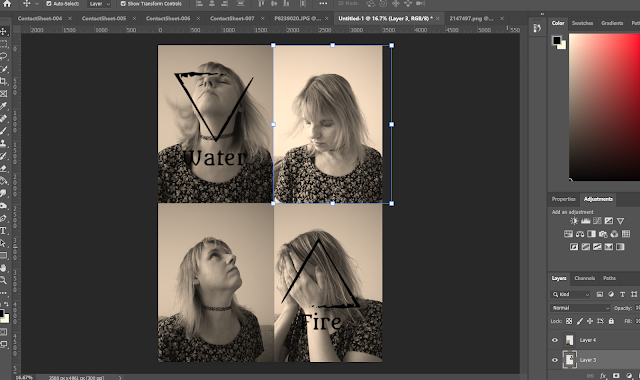The width and height of the screenshot is (640, 380).
Task: Hide Layer 4 visibility eye
Action: pos(555,340)
